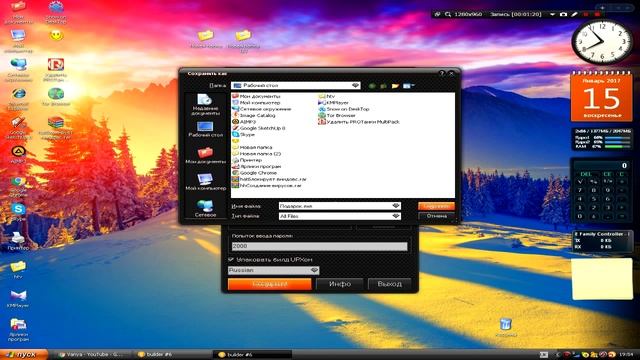Click the WinRAR archive desktop icon

(x=56, y=127)
